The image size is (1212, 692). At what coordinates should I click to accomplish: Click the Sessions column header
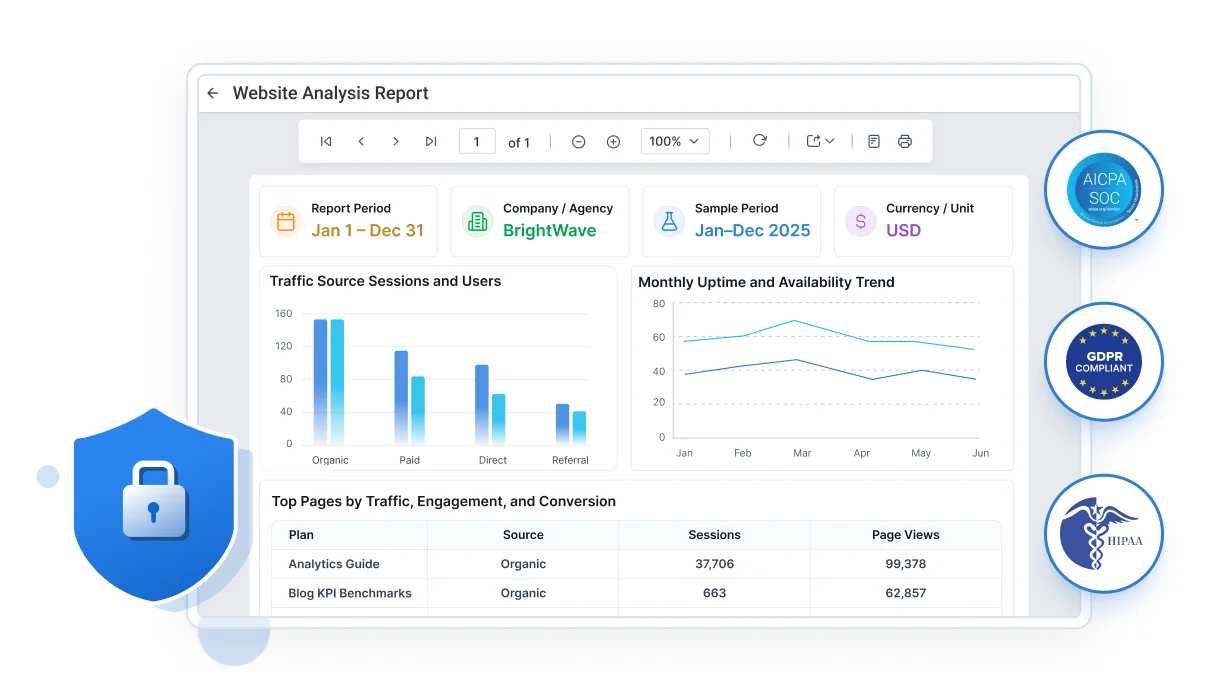pos(714,535)
